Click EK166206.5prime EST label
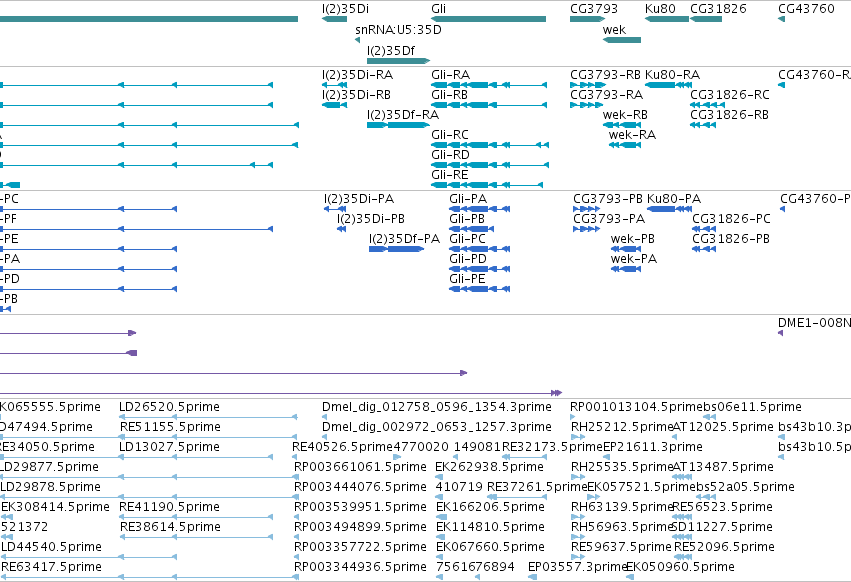 pyautogui.click(x=490, y=507)
